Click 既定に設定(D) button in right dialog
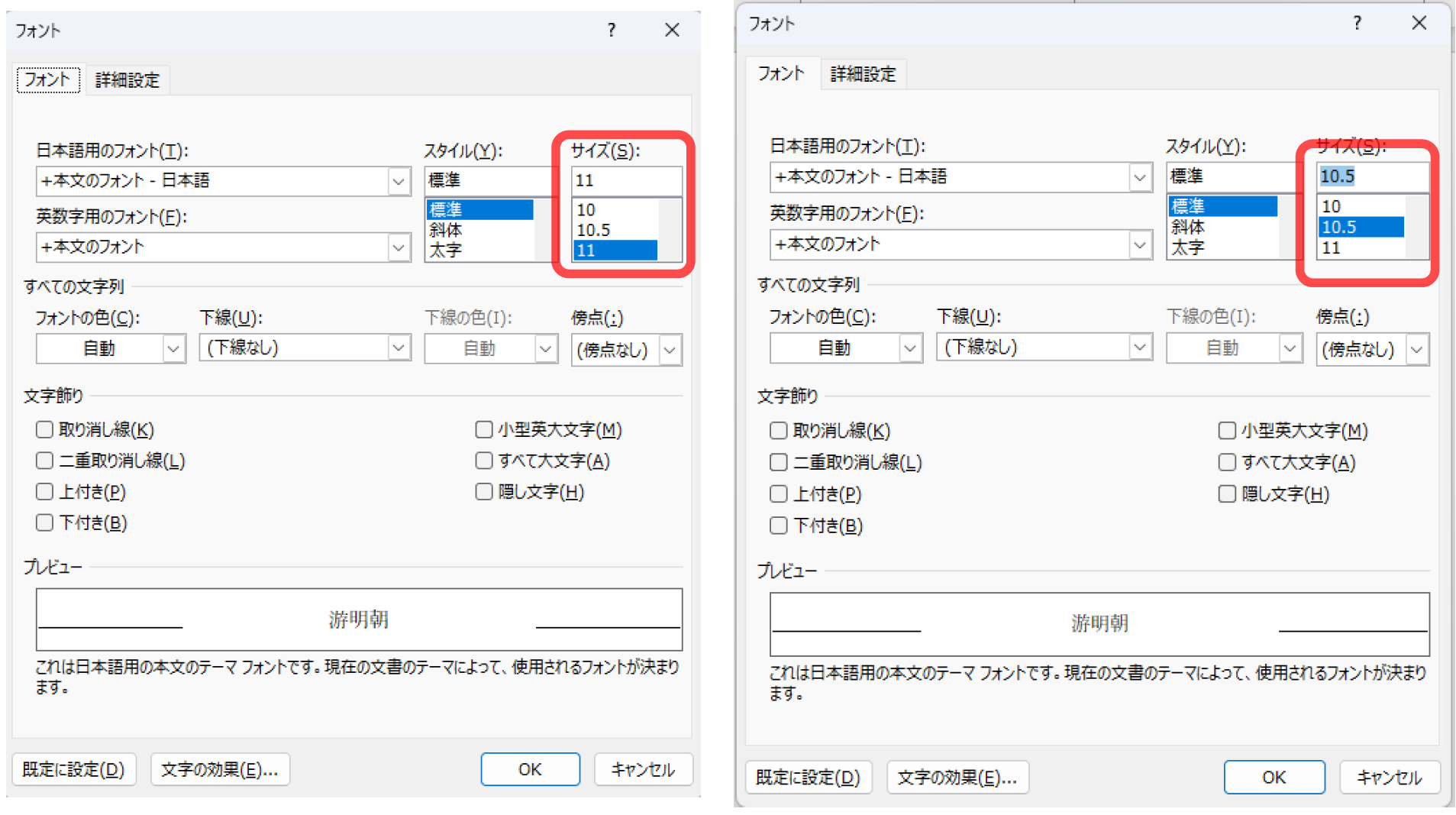Screen dimensions: 1456x815 [x=808, y=778]
